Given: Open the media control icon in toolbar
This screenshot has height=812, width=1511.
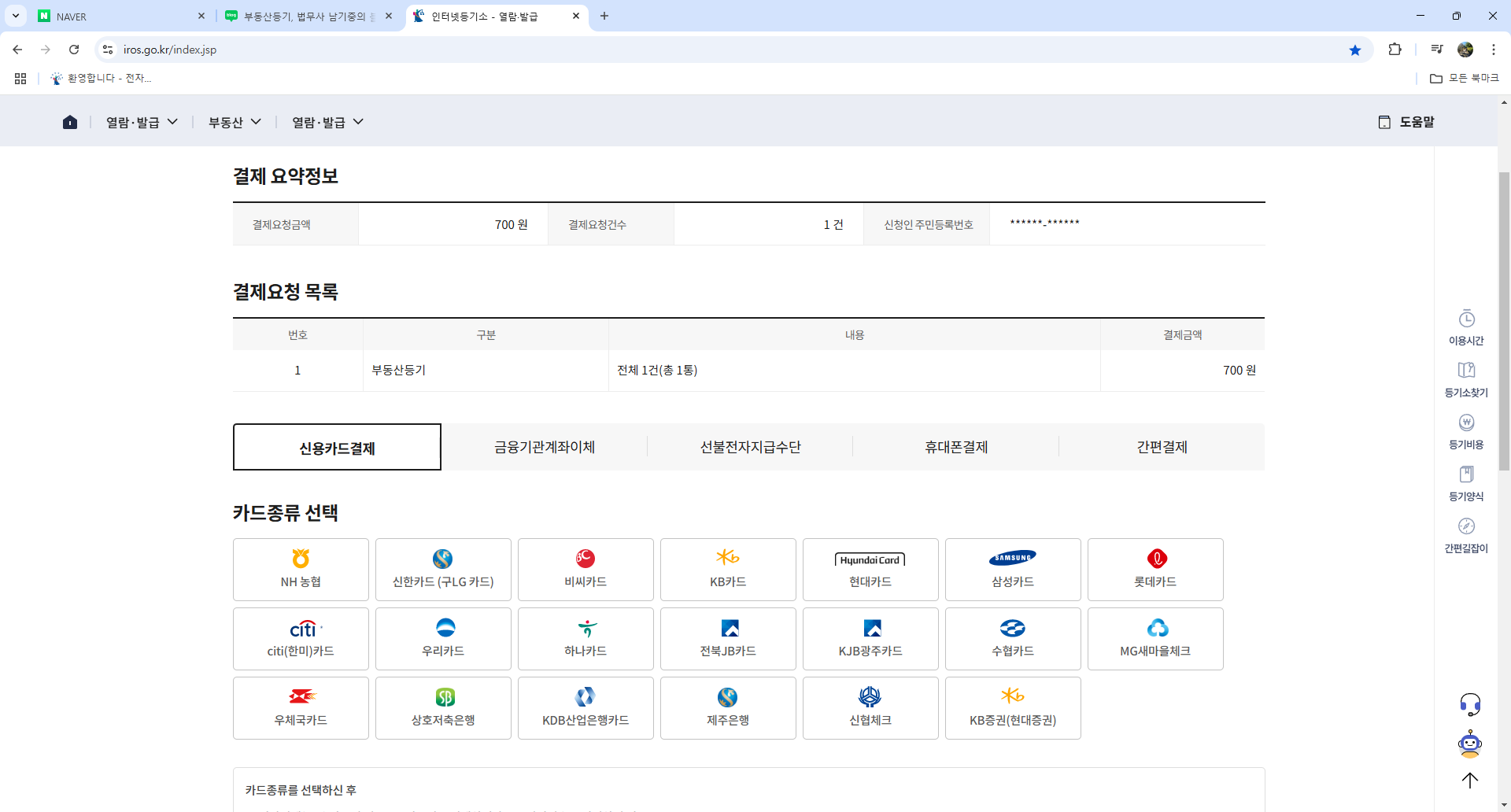Looking at the screenshot, I should 1437,50.
